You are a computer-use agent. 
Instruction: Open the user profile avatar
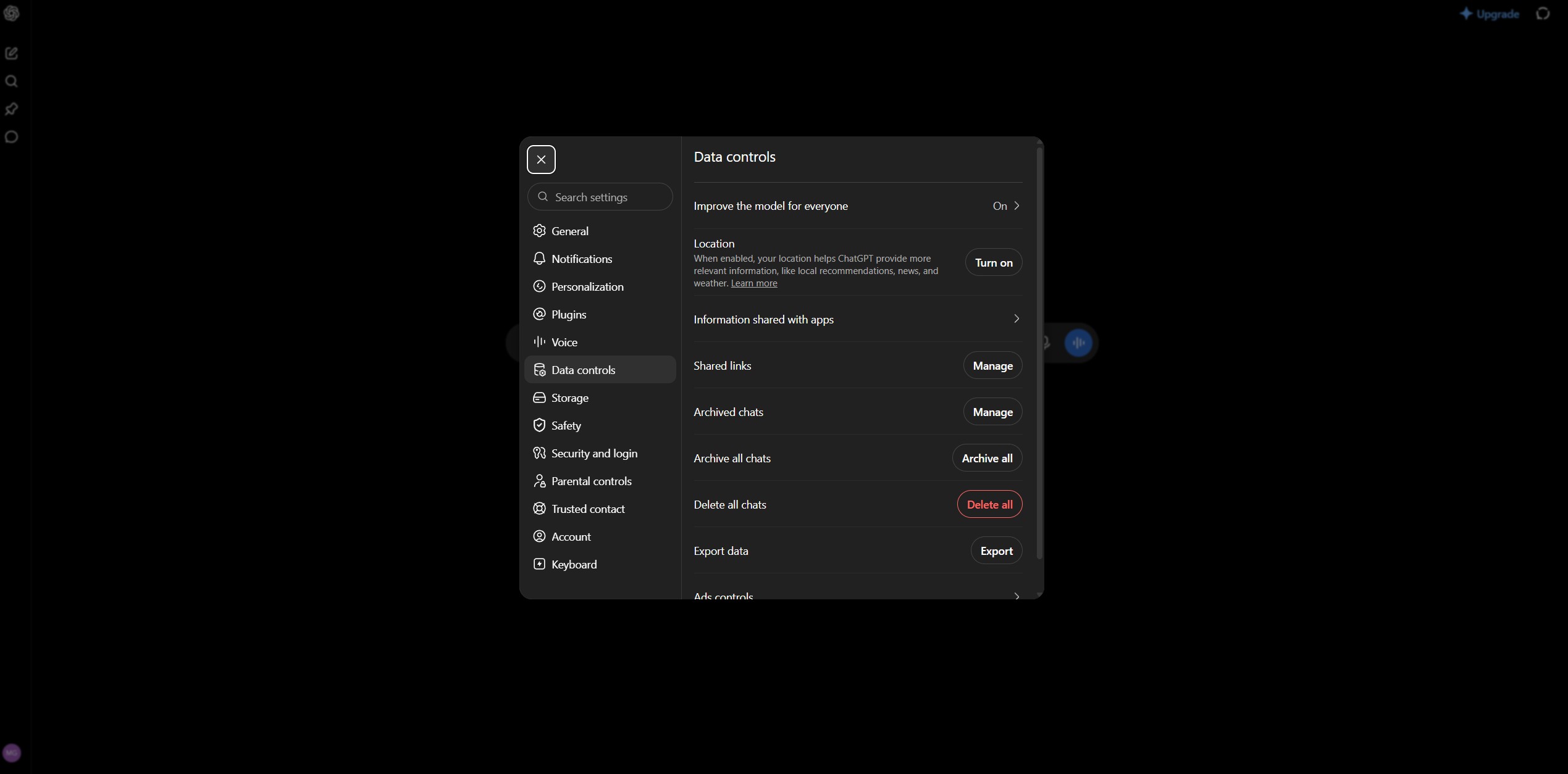(12, 753)
